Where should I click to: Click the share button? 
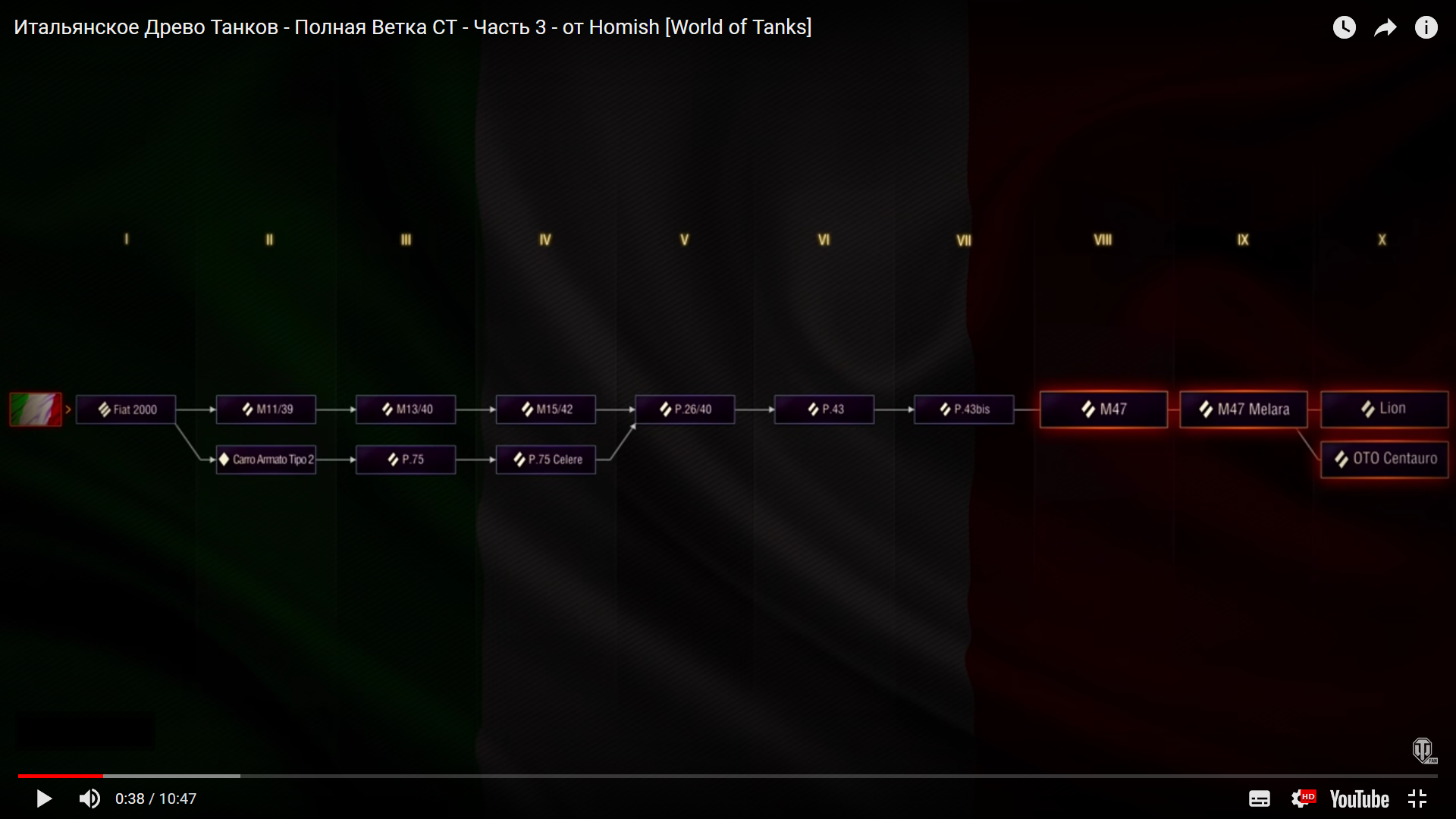[1384, 27]
